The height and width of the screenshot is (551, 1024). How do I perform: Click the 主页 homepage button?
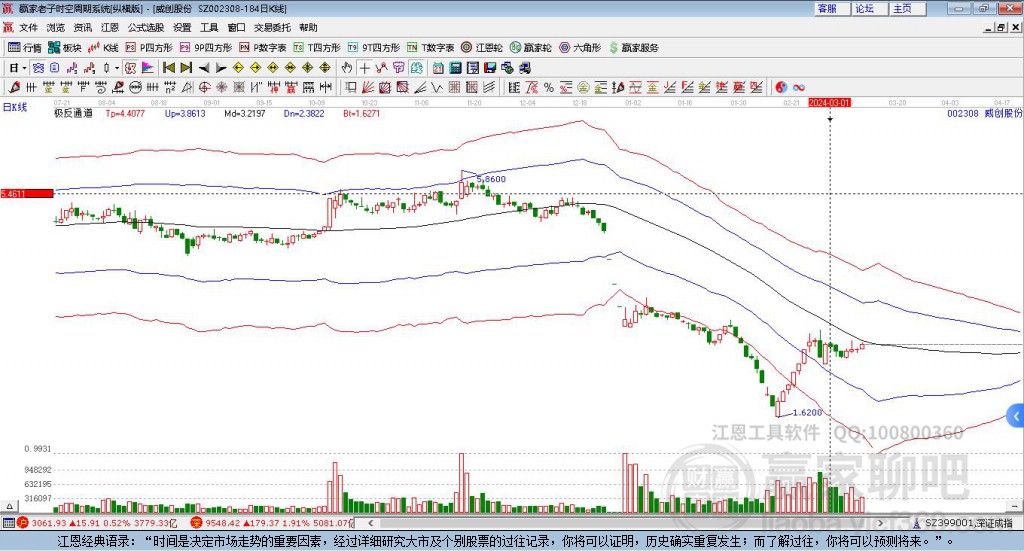click(908, 8)
